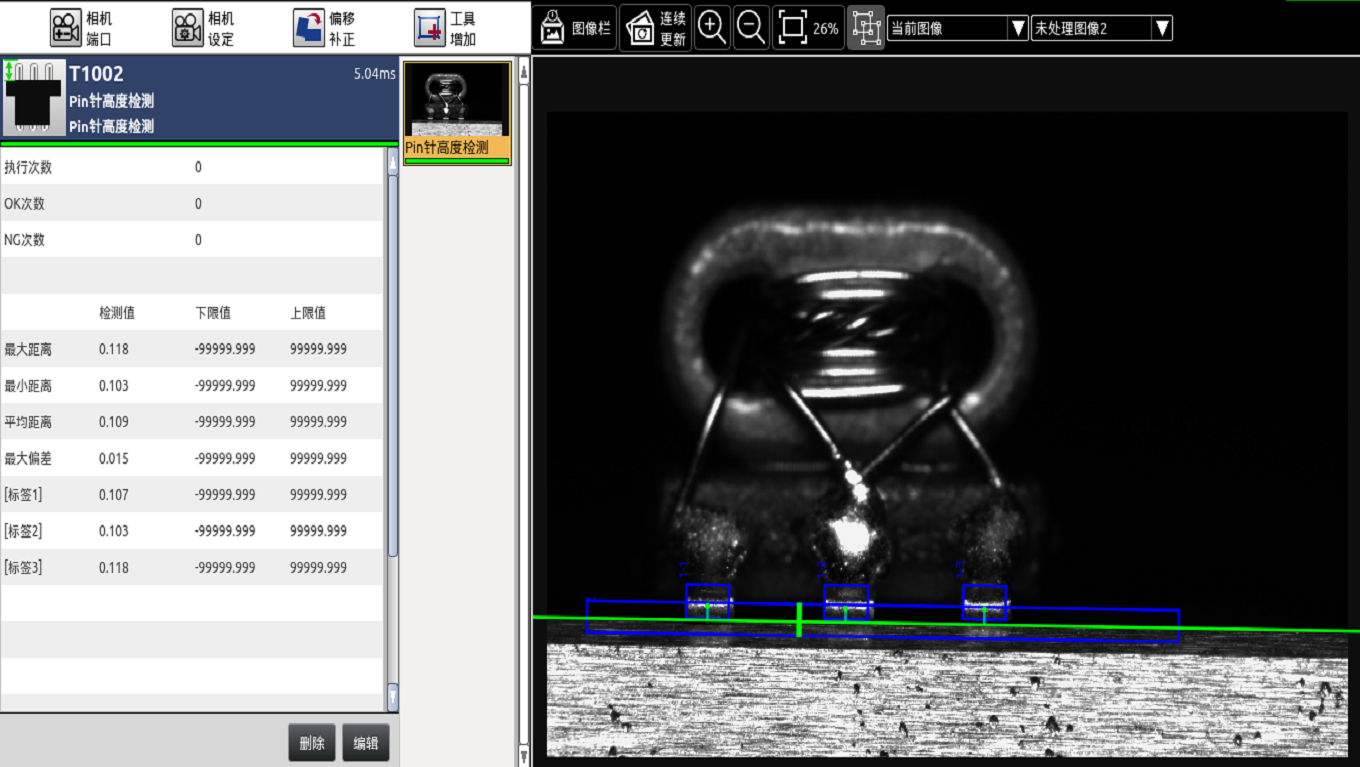Click the 平均距离 value 0.109
Viewport: 1360px width, 767px height.
114,422
